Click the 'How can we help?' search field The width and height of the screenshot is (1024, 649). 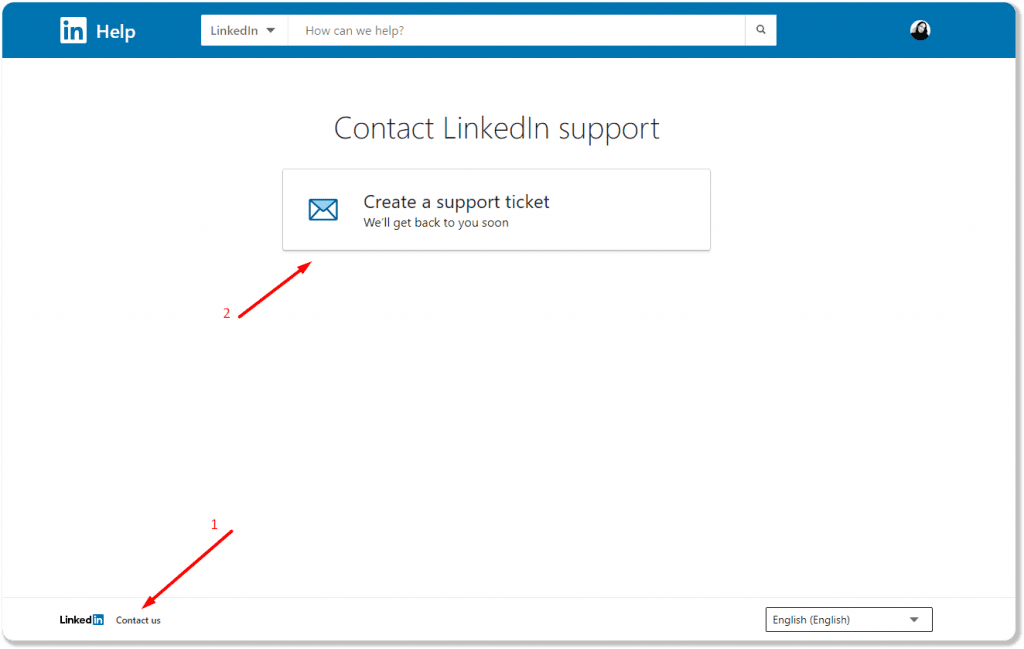(500, 30)
